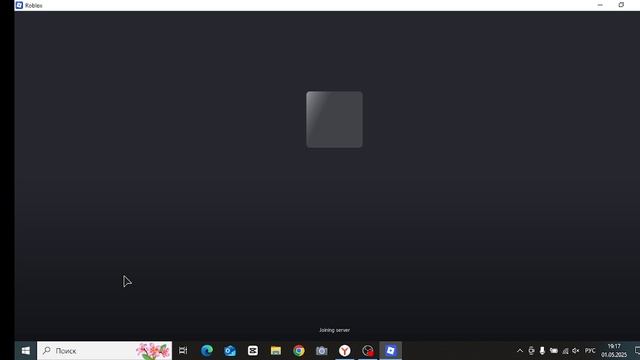Open the notification center icon

(637, 351)
